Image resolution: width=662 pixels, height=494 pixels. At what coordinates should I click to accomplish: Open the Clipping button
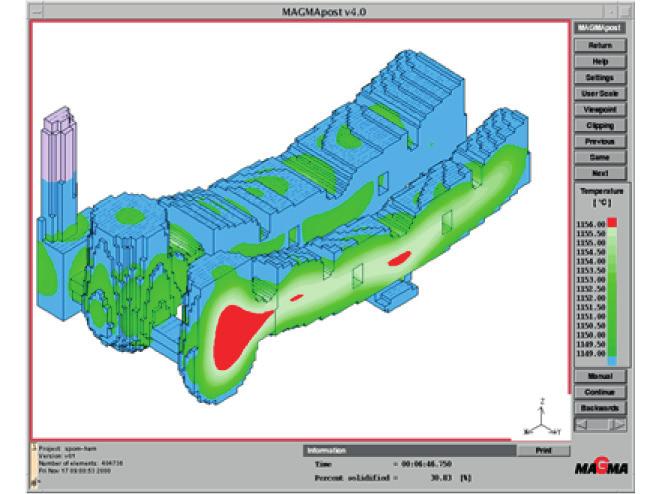pos(600,125)
